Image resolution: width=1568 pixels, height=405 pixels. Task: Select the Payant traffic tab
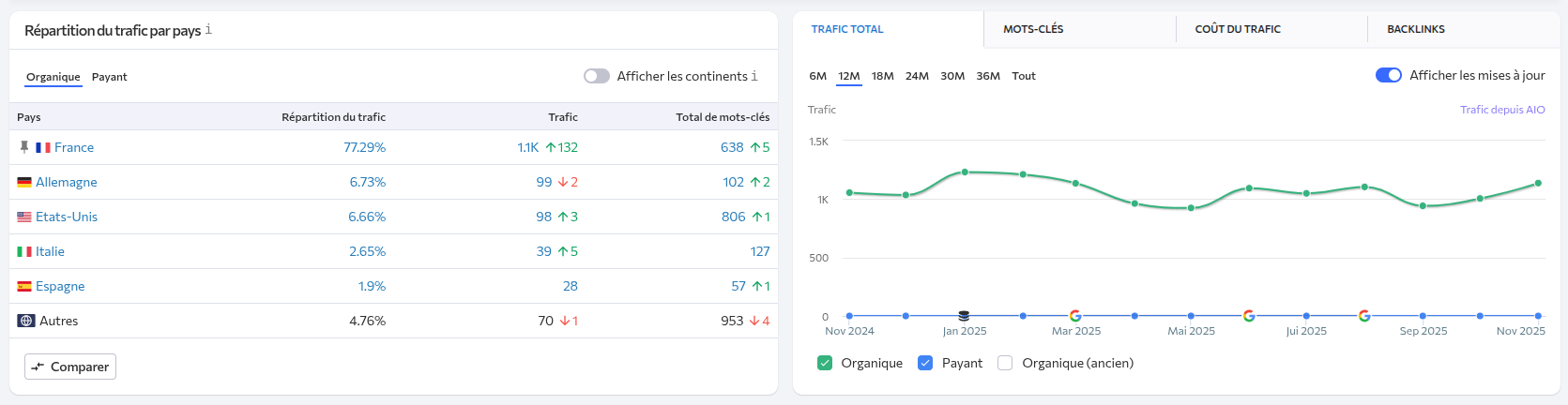click(x=109, y=77)
